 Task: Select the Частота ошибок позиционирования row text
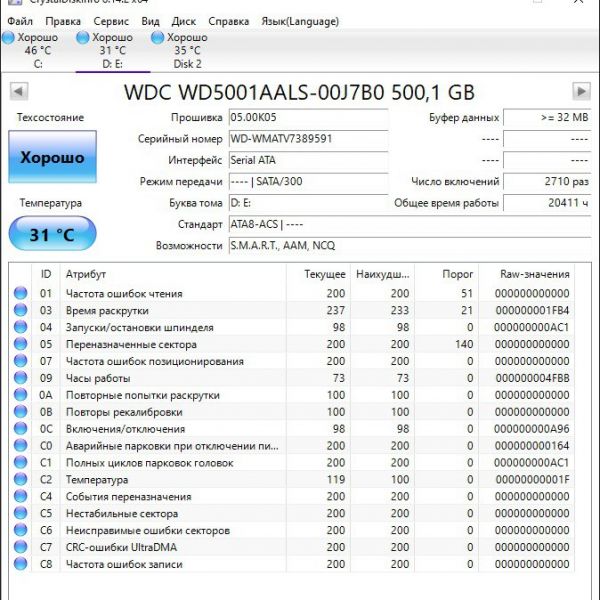pos(155,361)
